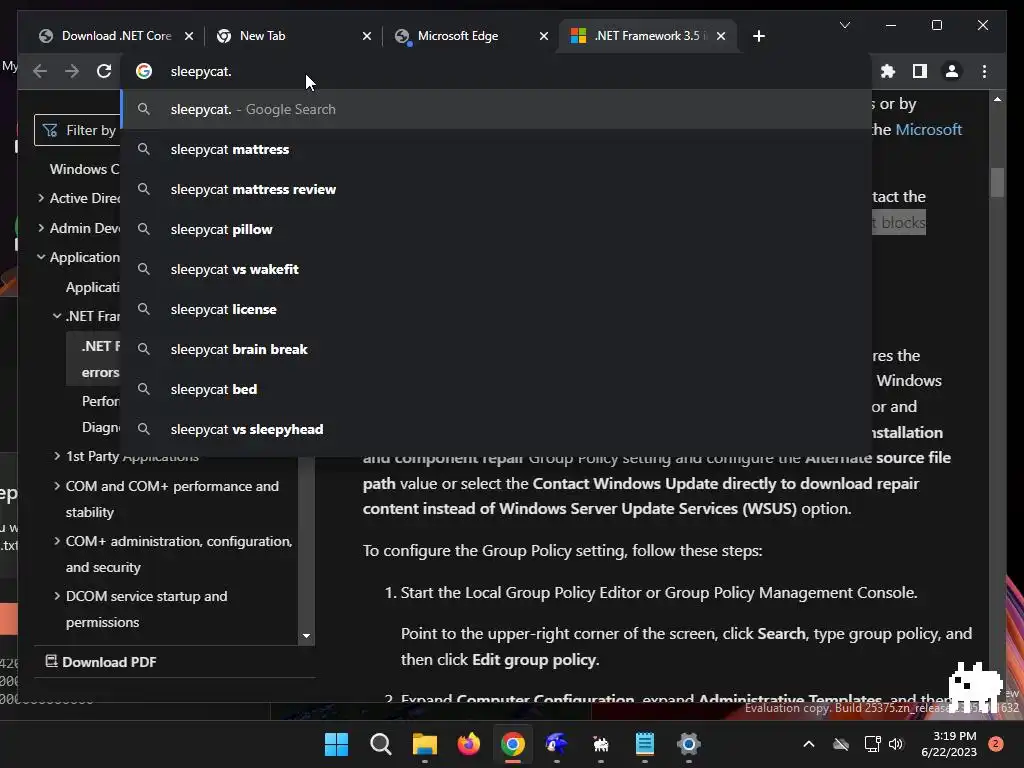Open a new tab with plus button
Viewport: 1024px width, 768px height.
(x=758, y=36)
